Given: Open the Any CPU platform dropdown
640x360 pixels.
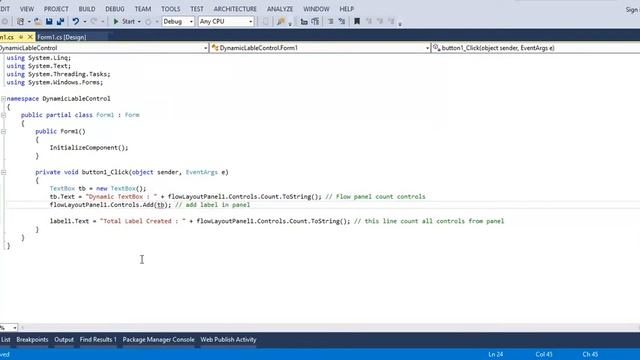Looking at the screenshot, I should click(x=226, y=21).
